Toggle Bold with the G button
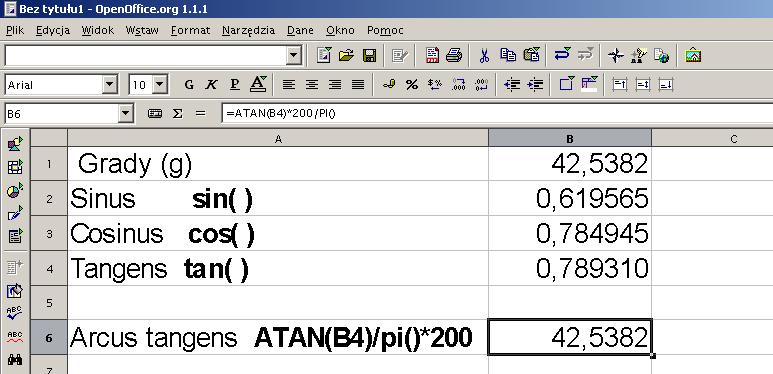This screenshot has width=773, height=374. (189, 85)
